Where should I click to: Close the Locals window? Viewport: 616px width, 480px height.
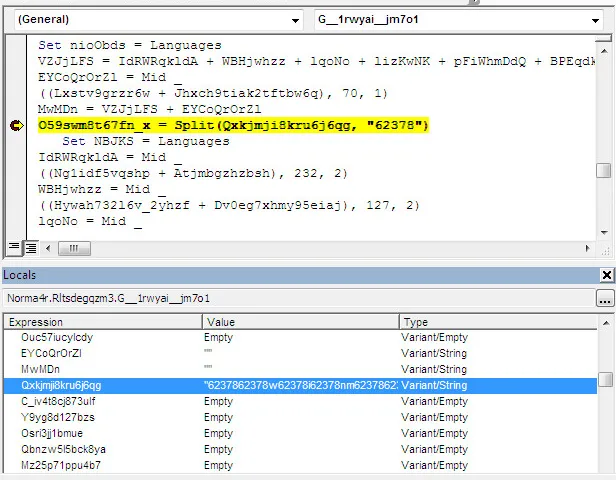[x=607, y=275]
